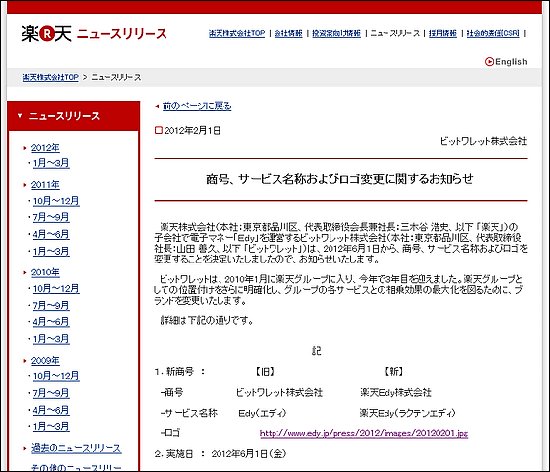Open 4月〜6月 under 2011年
The width and height of the screenshot is (550, 472).
51,234
